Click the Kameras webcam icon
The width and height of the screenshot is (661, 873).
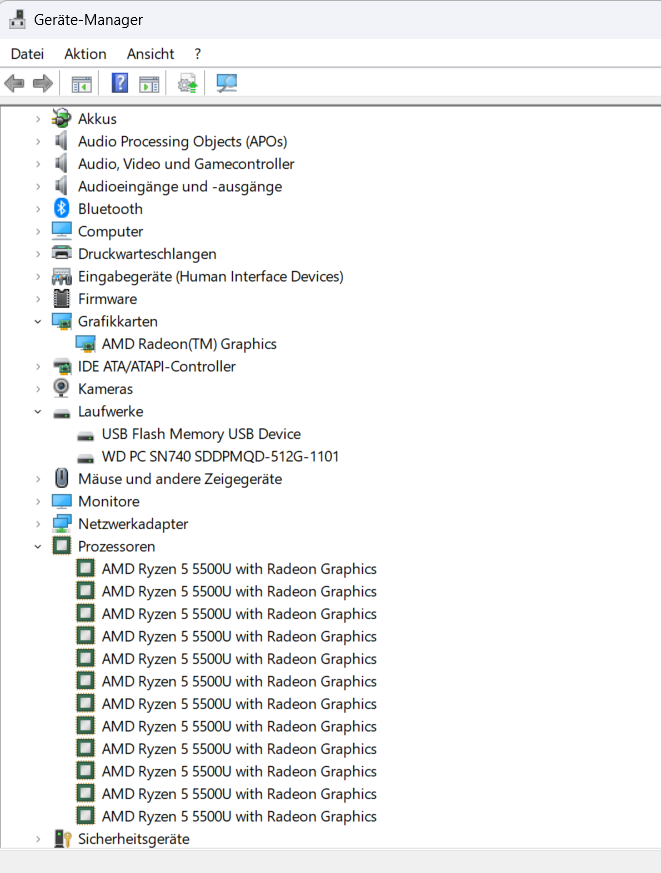coord(61,388)
